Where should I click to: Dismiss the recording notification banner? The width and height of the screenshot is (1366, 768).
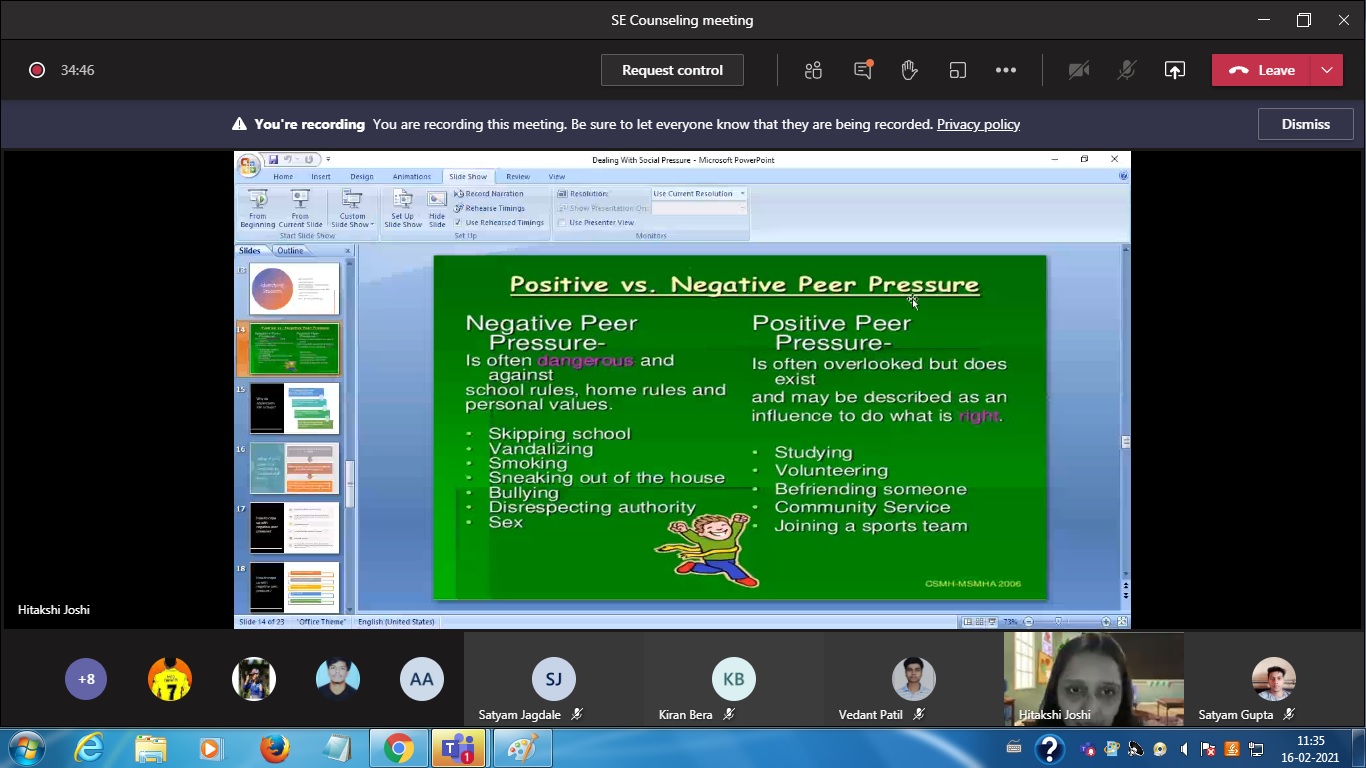coord(1305,124)
